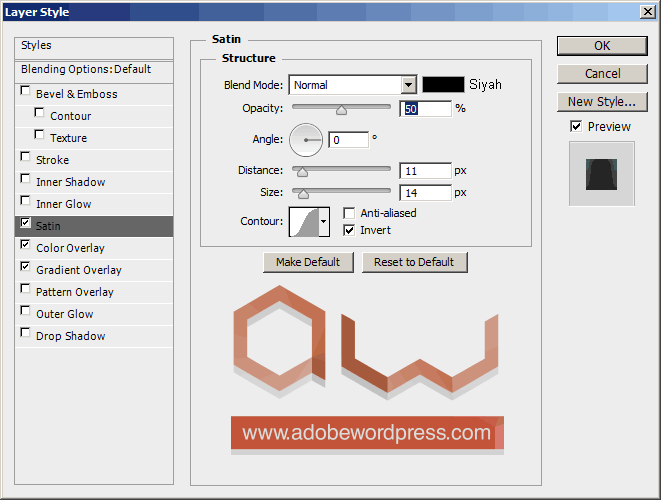Click Make Default button
This screenshot has height=500, width=661.
308,262
